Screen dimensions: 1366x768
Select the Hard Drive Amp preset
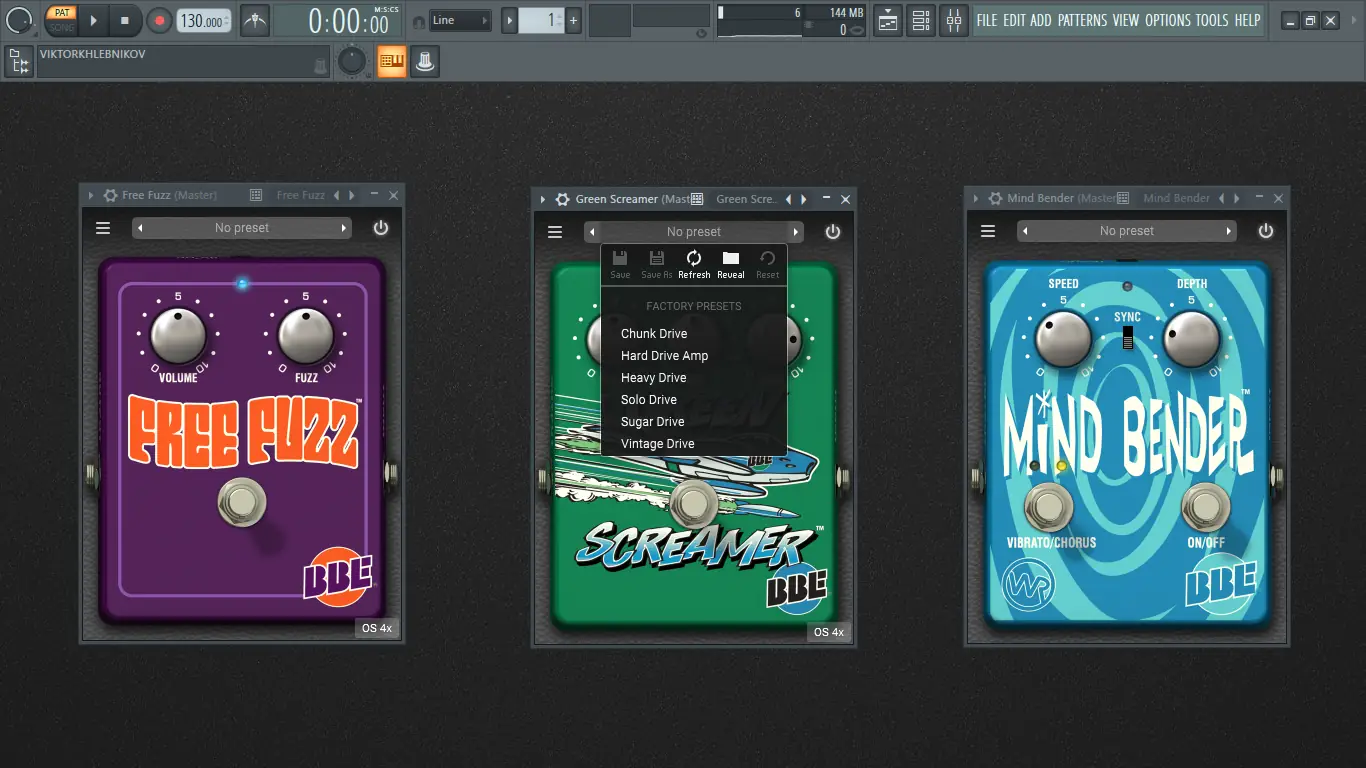pyautogui.click(x=664, y=356)
